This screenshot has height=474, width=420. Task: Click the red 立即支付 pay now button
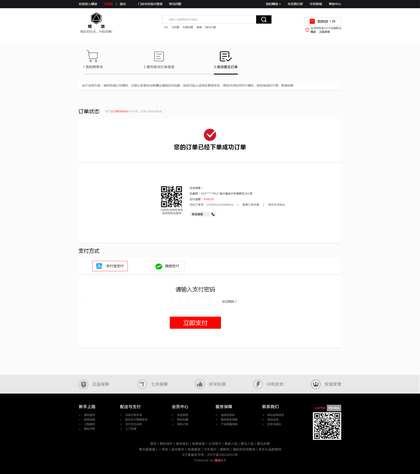(195, 323)
